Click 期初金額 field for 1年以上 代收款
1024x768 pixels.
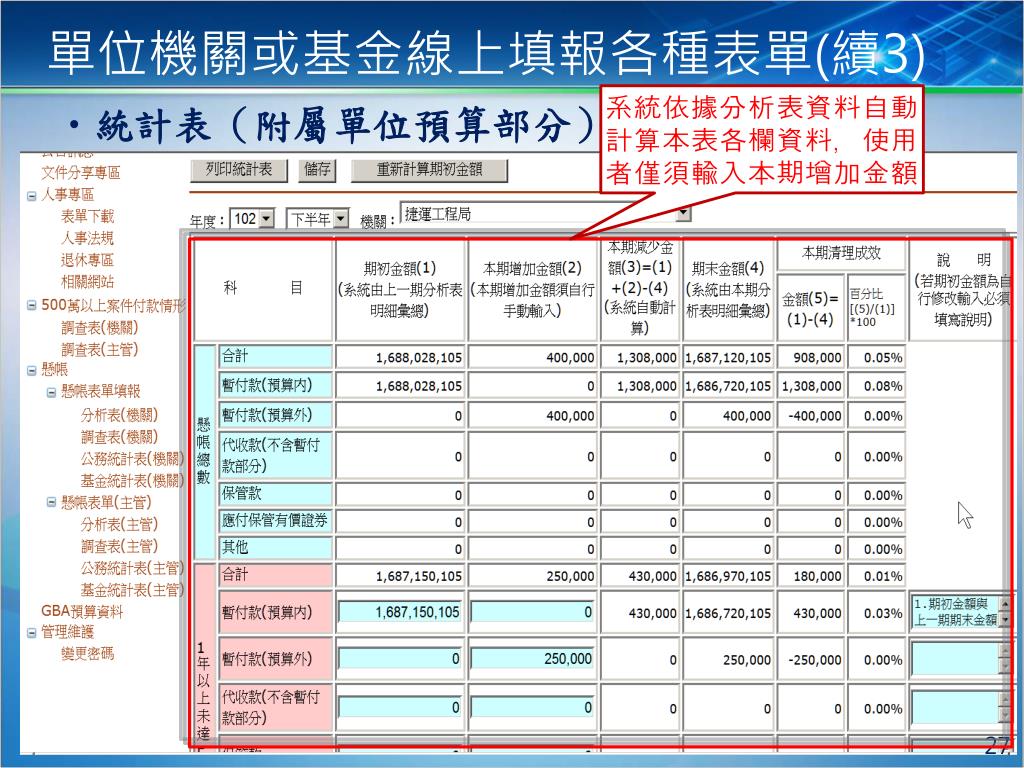click(x=400, y=707)
